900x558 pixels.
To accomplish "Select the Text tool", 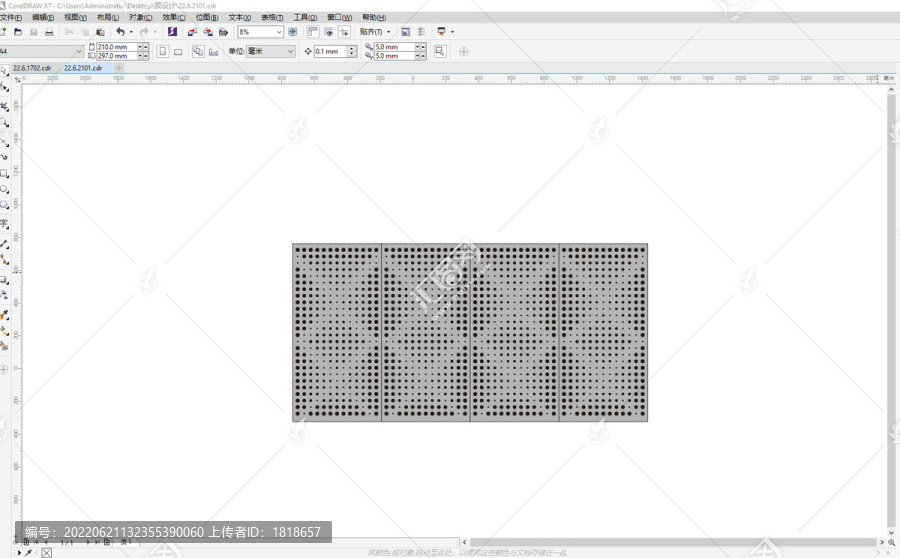I will [x=4, y=223].
